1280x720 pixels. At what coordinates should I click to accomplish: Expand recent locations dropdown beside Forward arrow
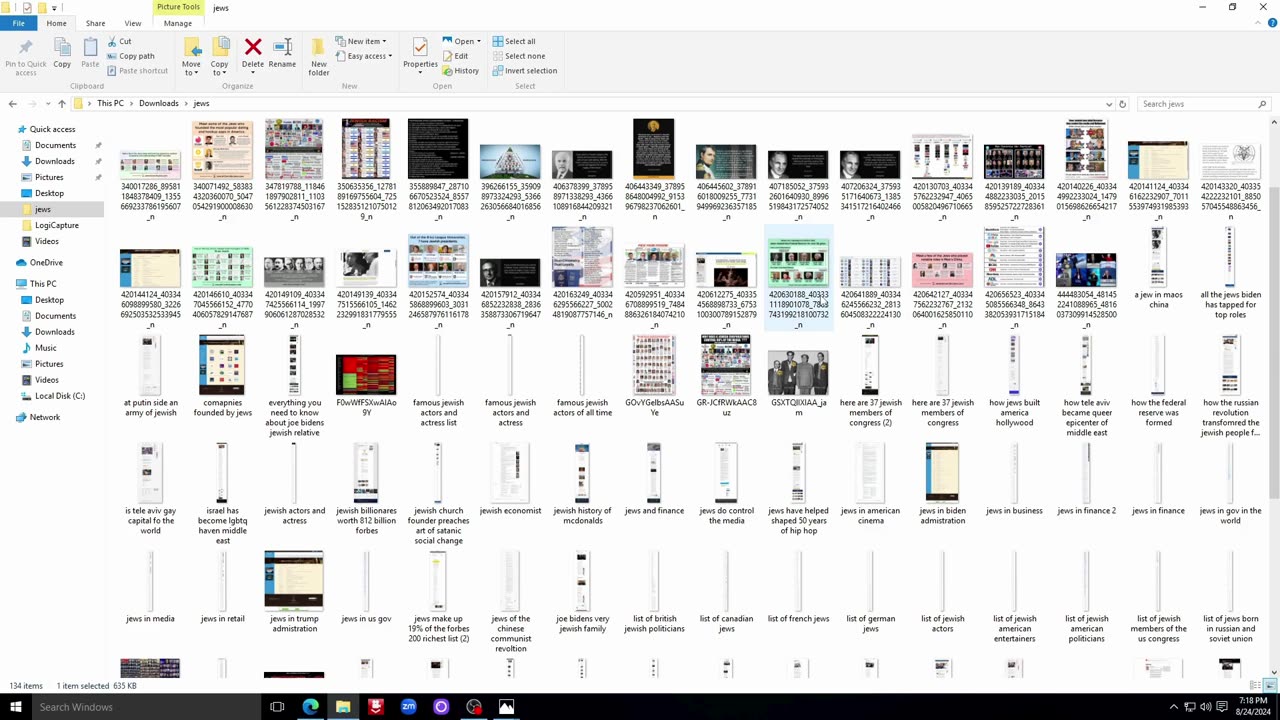click(47, 104)
